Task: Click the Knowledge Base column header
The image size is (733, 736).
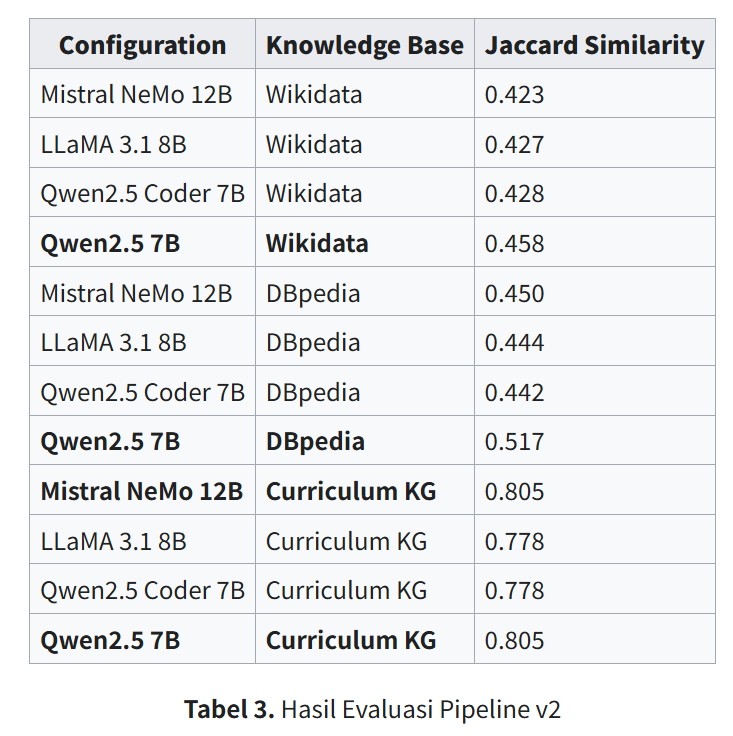Action: (x=364, y=45)
